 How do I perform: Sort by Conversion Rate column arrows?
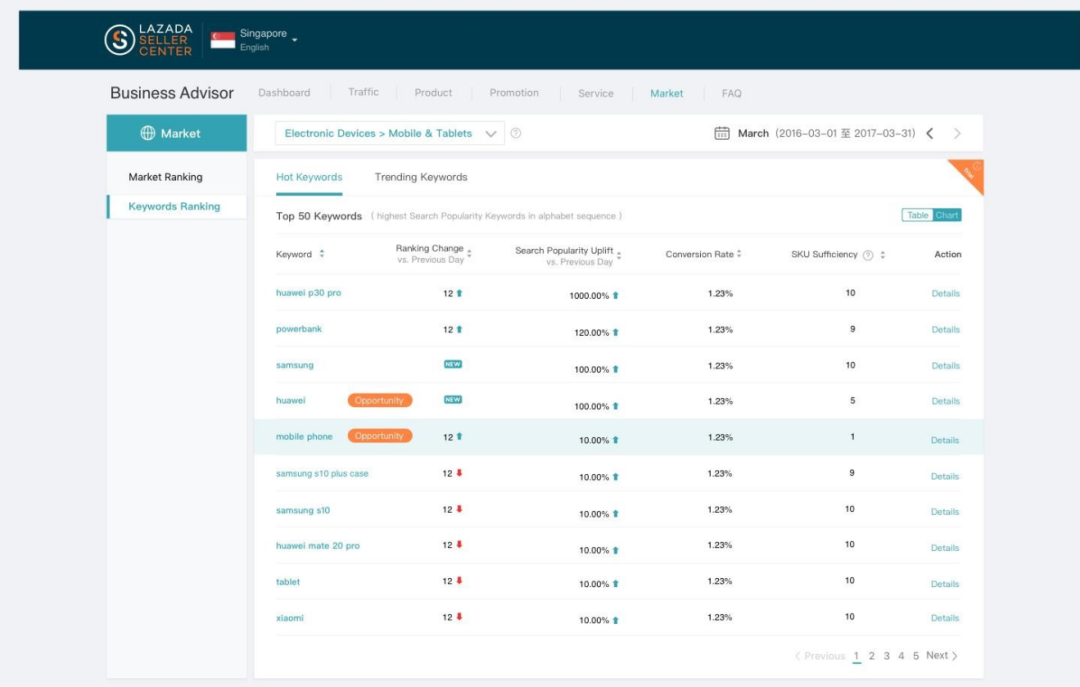point(739,254)
